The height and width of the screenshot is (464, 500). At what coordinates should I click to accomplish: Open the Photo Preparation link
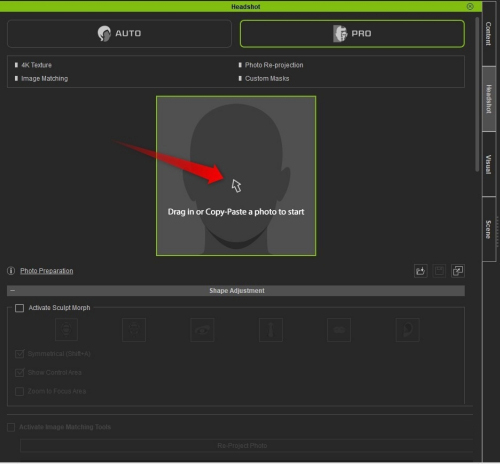click(x=47, y=271)
